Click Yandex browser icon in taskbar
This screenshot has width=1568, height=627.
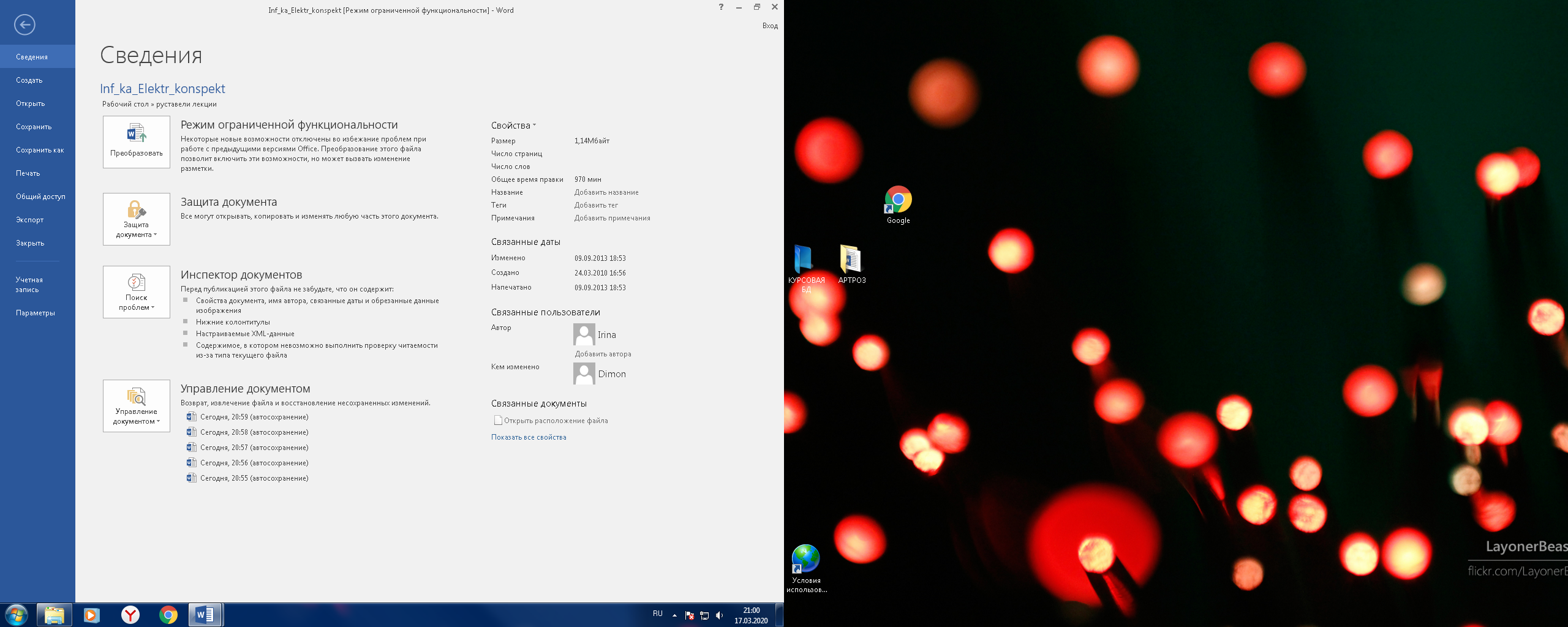[x=130, y=614]
